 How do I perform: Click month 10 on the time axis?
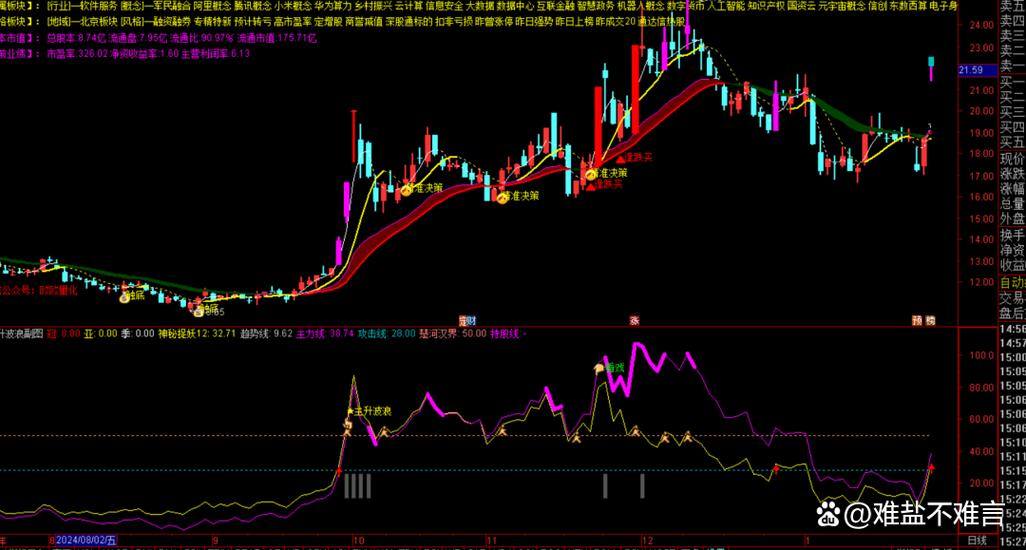(358, 541)
